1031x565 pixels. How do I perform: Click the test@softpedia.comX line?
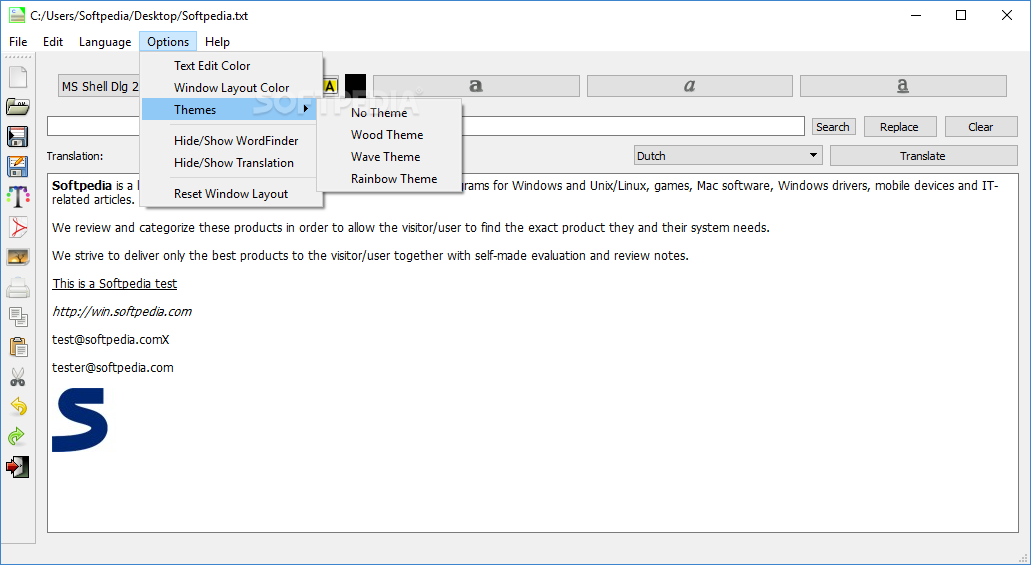tap(110, 340)
